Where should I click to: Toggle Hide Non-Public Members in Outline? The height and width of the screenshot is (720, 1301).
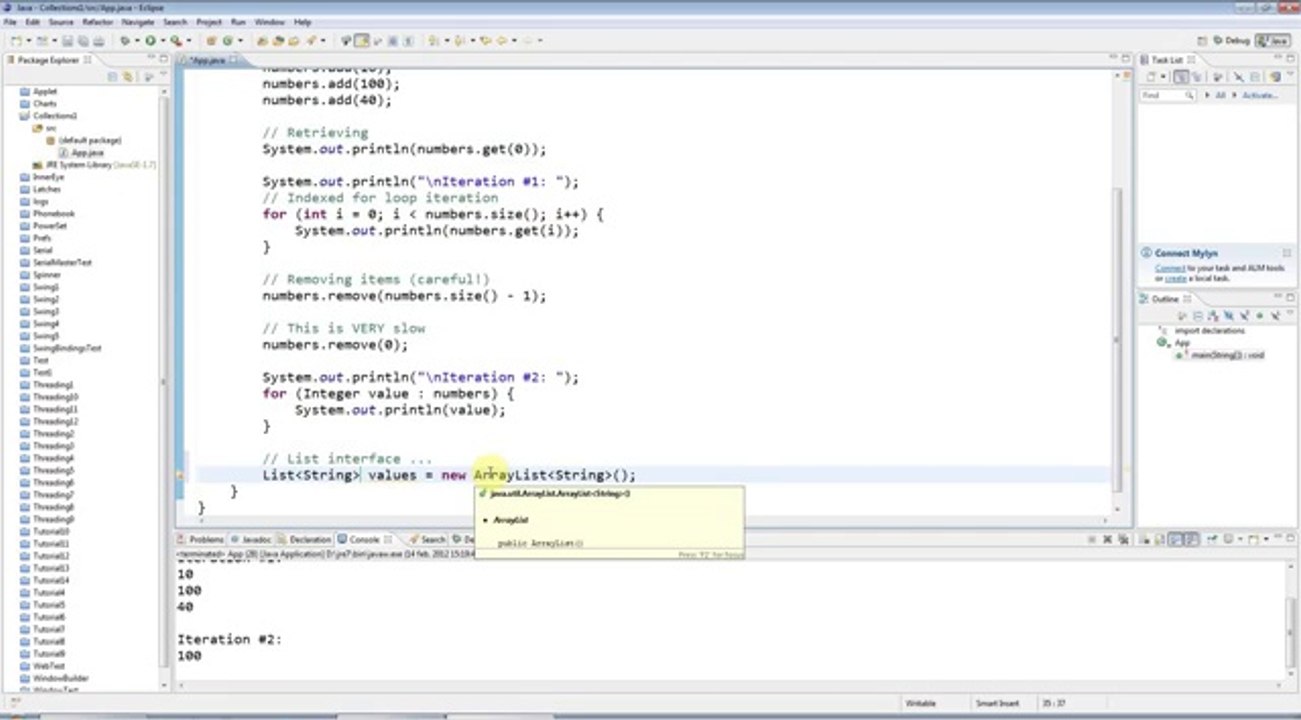pyautogui.click(x=1260, y=316)
